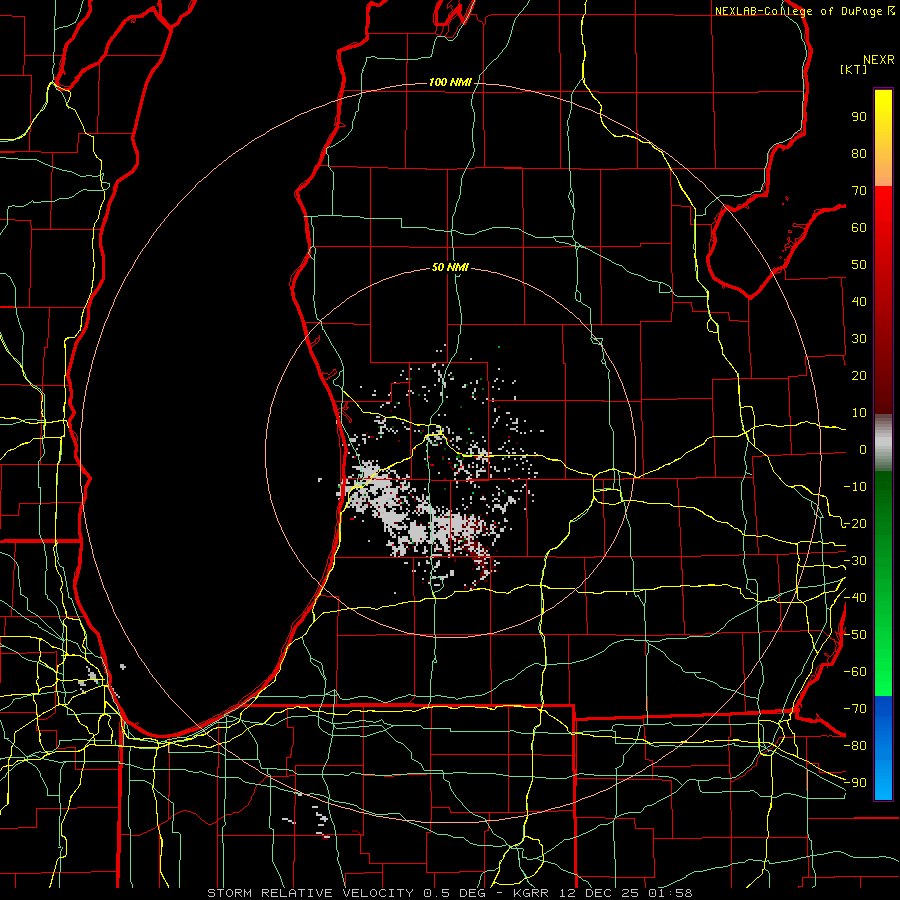
Task: Click the 60 value on velocity scale
Action: [859, 227]
